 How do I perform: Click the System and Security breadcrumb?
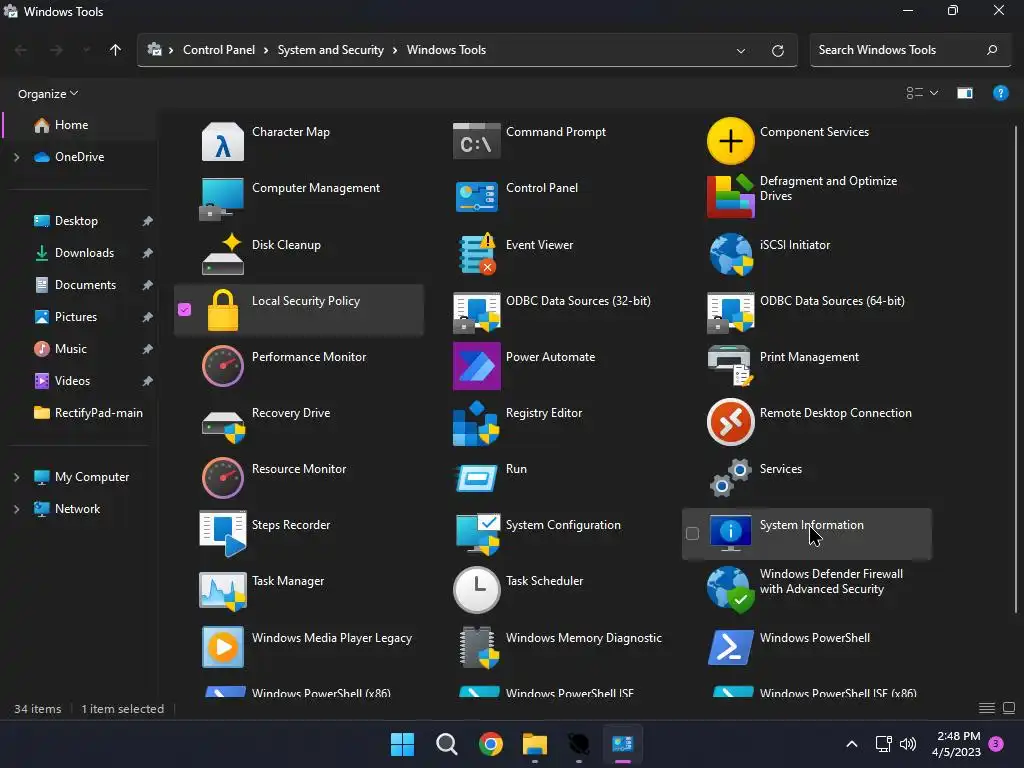330,50
